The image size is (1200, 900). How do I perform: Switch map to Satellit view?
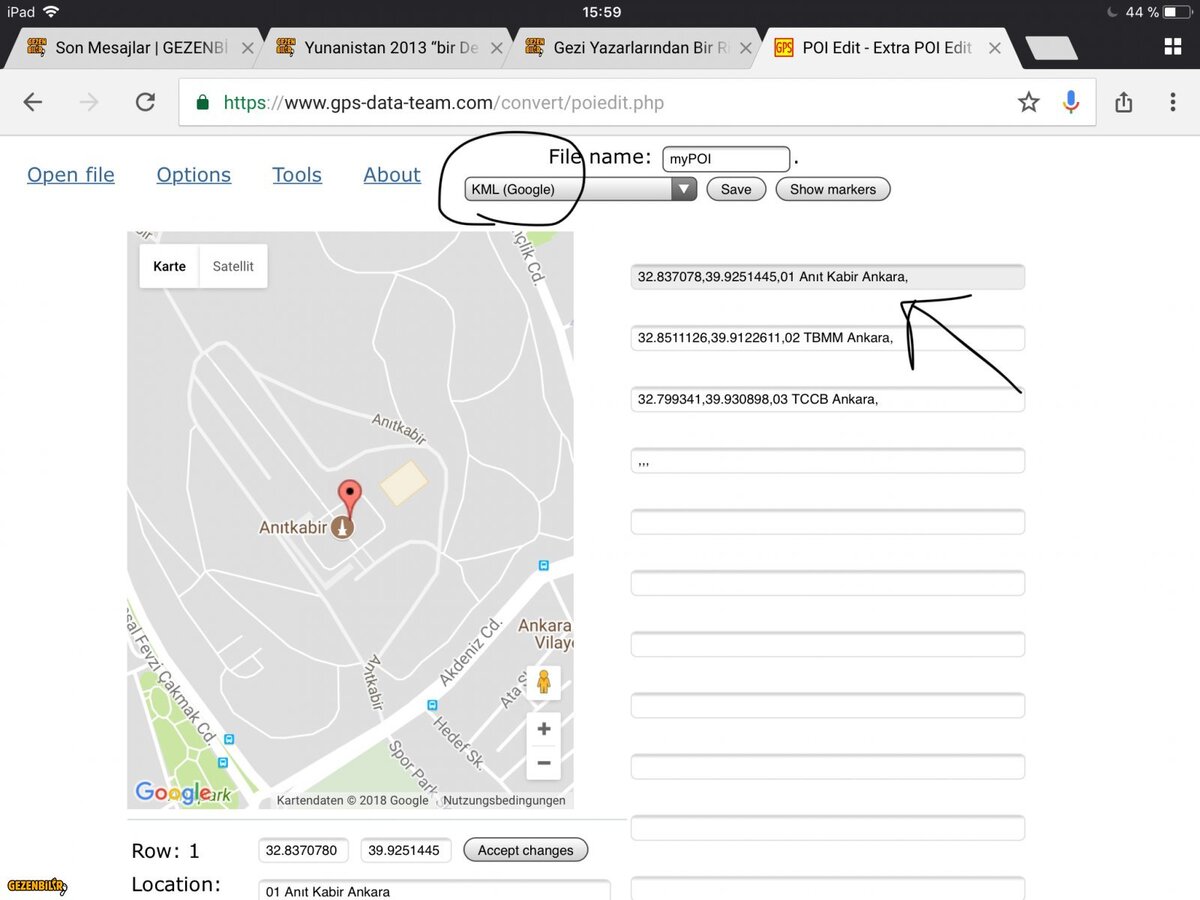point(233,266)
